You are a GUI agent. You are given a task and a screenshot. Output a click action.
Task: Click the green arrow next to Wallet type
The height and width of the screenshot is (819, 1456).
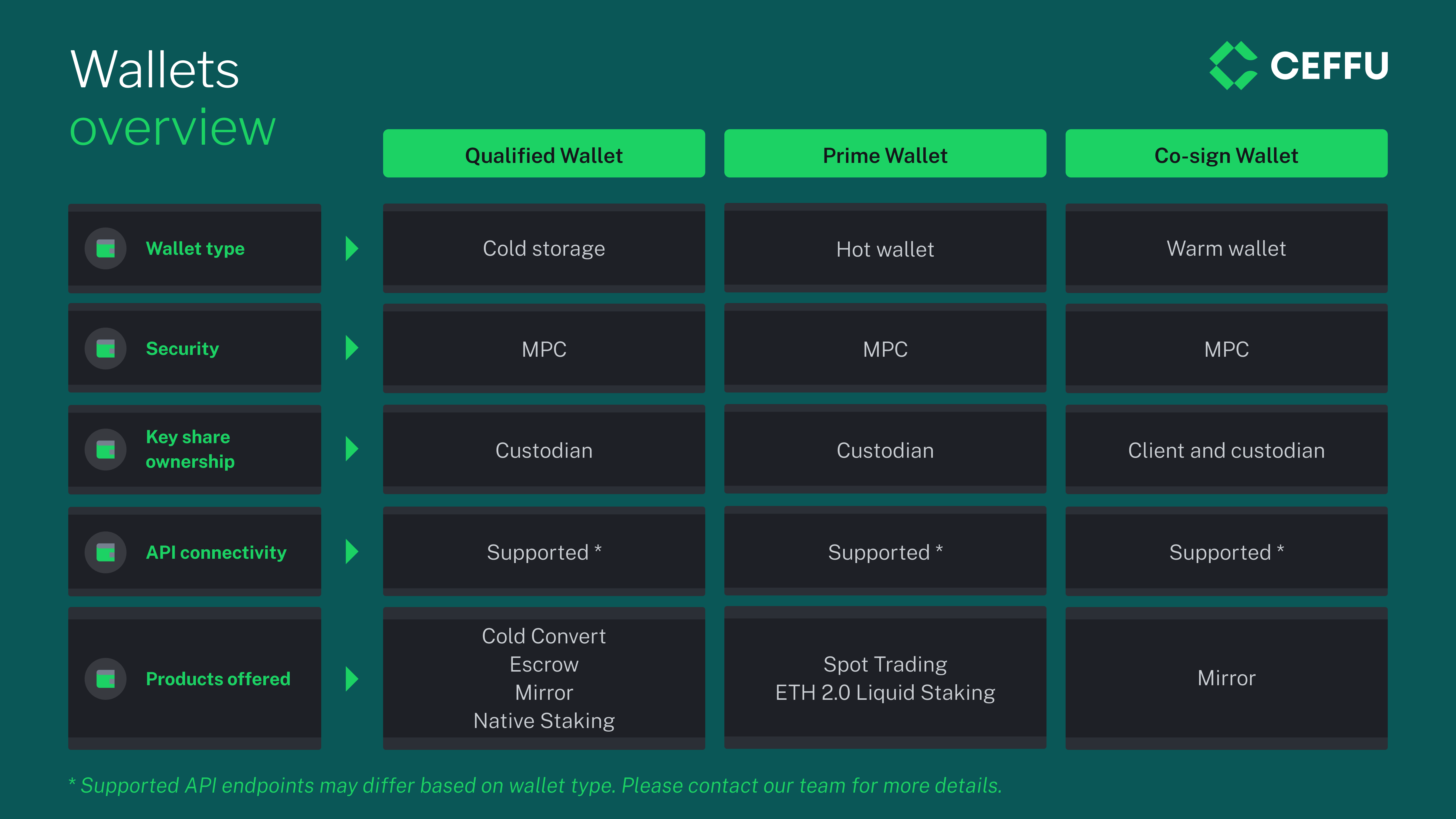(x=352, y=248)
